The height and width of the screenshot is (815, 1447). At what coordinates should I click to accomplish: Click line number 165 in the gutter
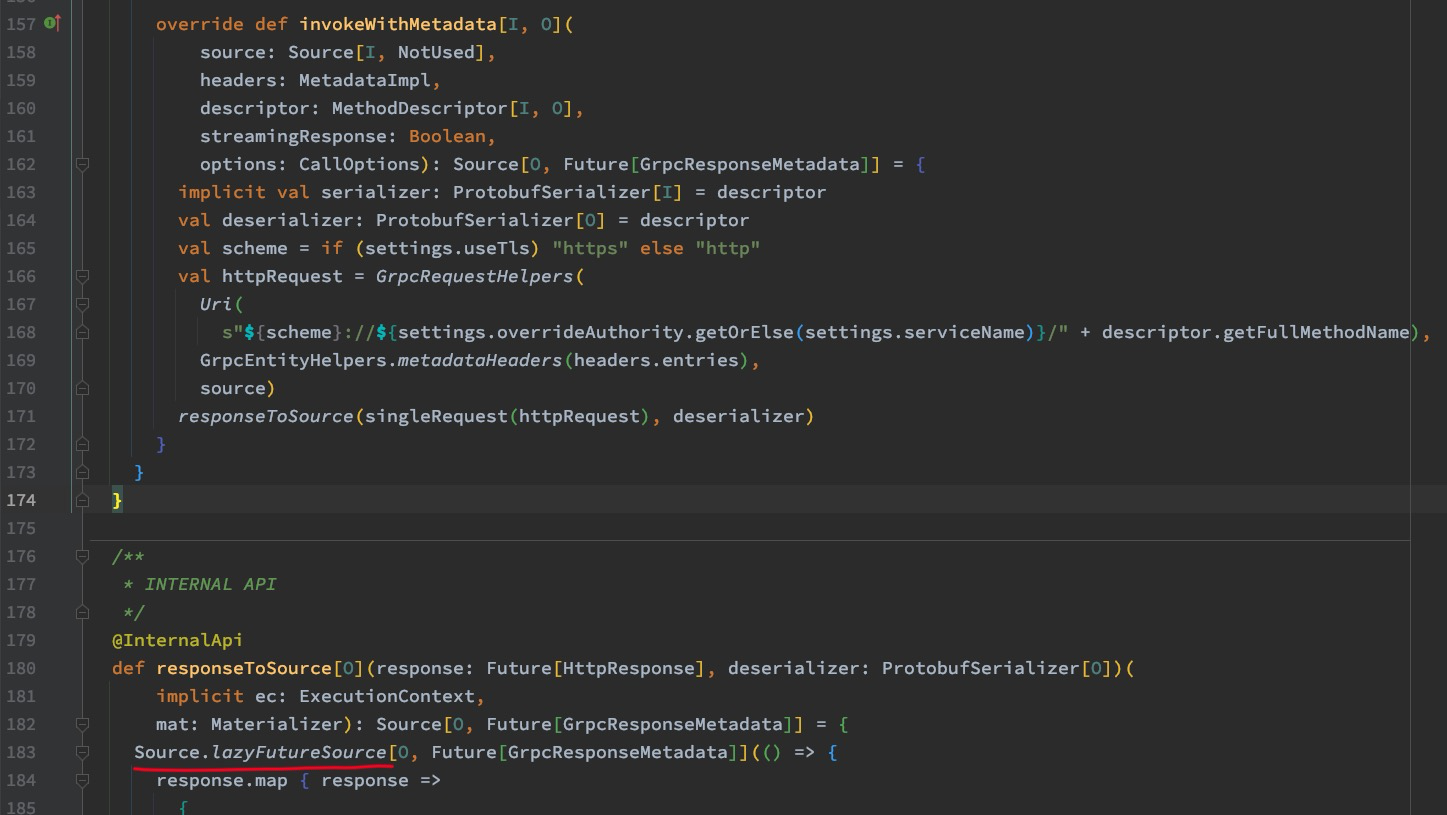[x=21, y=248]
